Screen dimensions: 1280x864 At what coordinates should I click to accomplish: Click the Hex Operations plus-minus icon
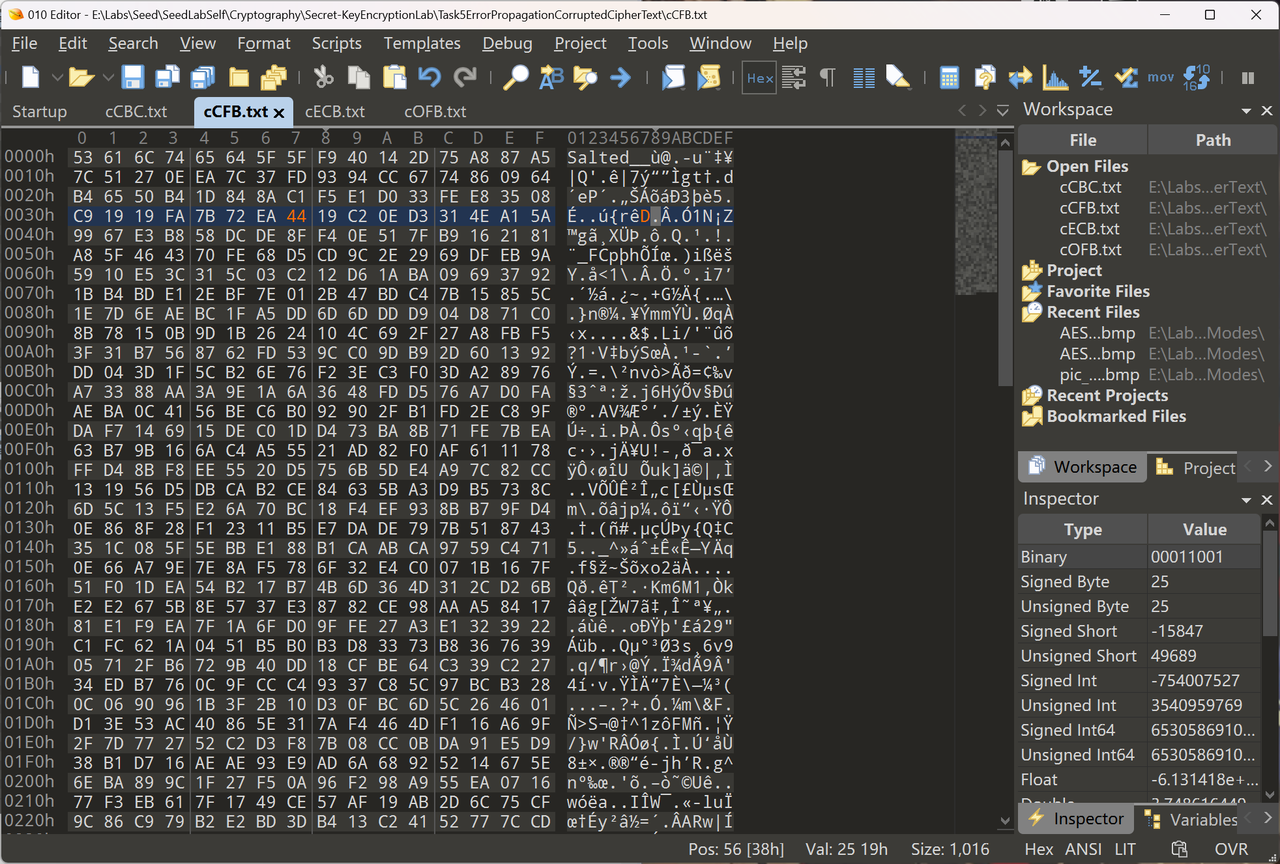click(1090, 77)
